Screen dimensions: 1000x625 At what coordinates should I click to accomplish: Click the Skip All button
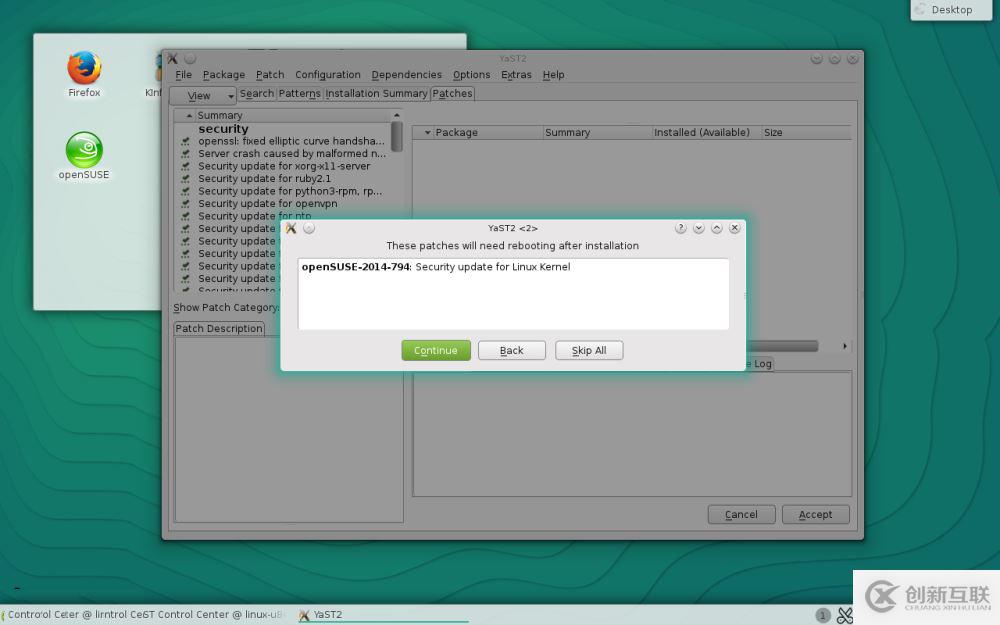589,351
